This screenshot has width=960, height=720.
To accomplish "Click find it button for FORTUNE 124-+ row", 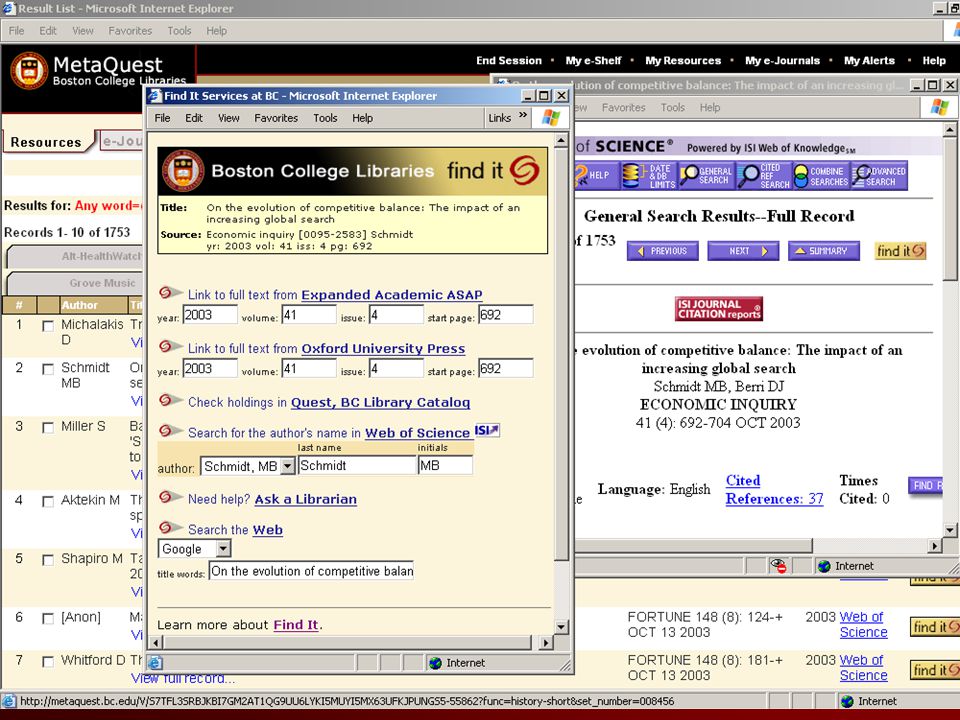I will click(934, 627).
